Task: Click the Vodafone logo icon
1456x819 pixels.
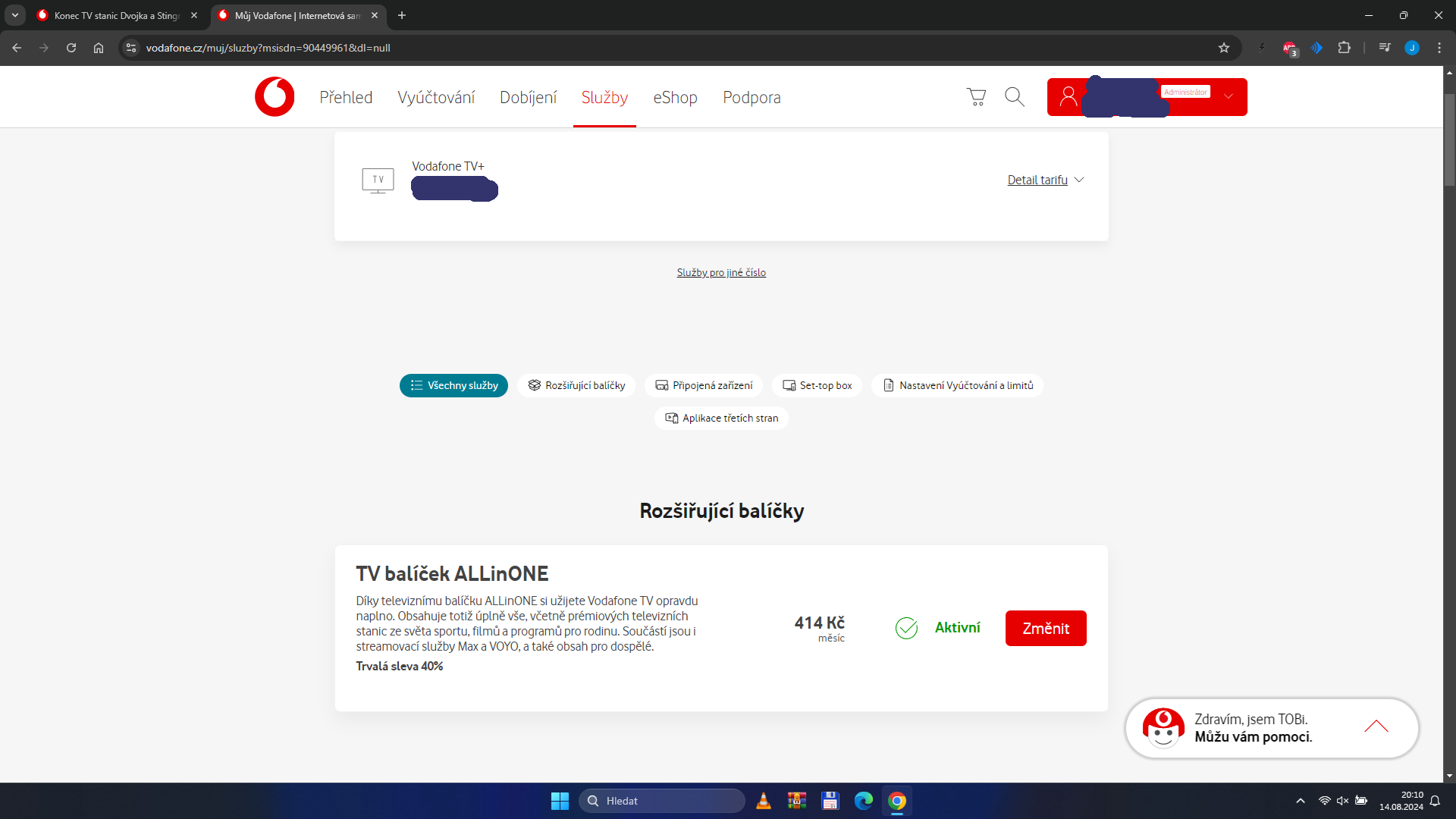Action: click(x=275, y=97)
